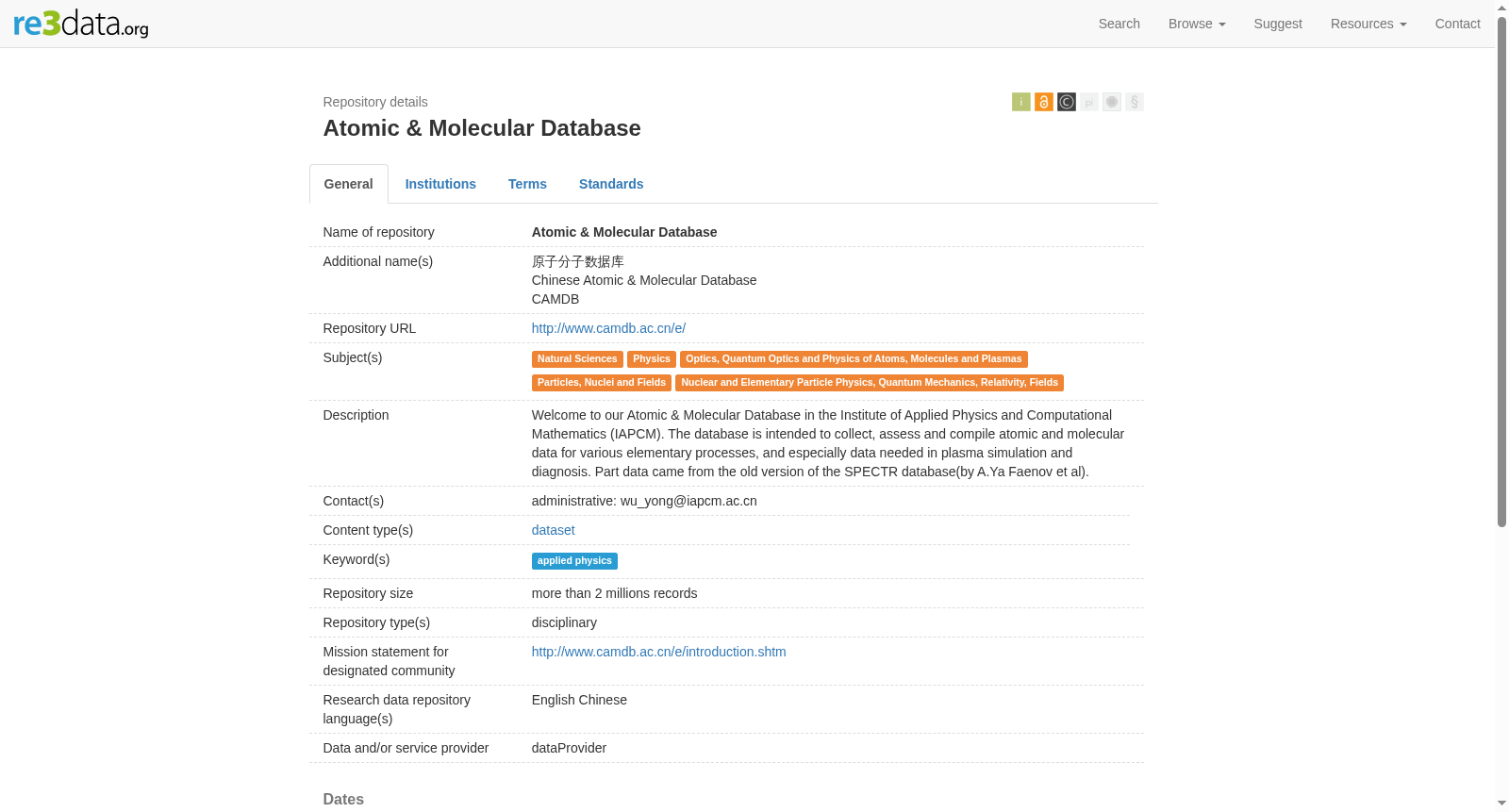Click the 'Dates' section heading
This screenshot has width=1509, height=812.
tap(343, 800)
